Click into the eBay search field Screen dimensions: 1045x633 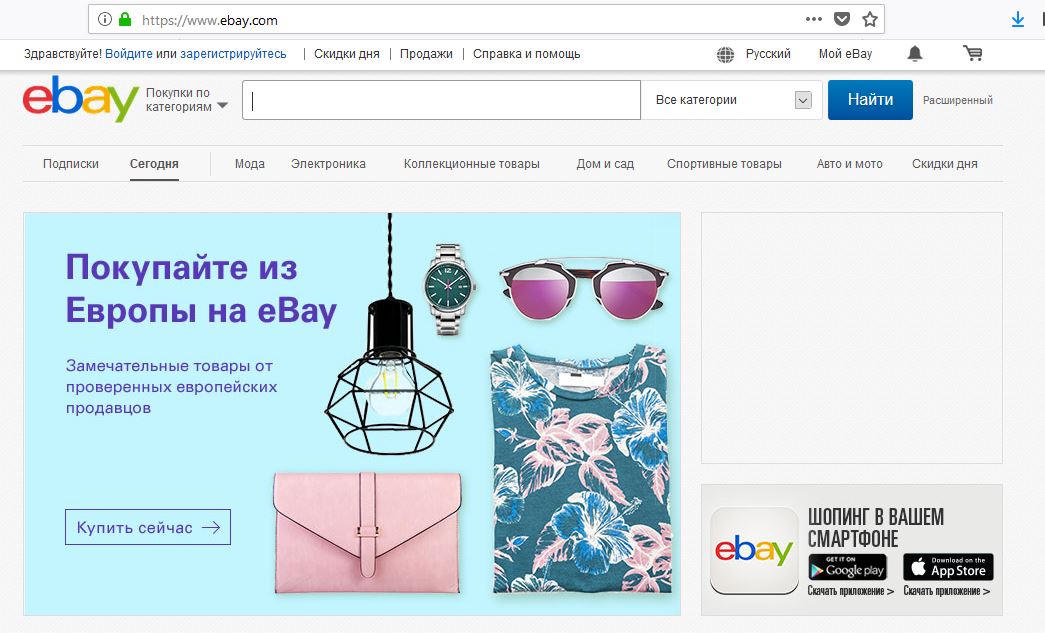(441, 100)
